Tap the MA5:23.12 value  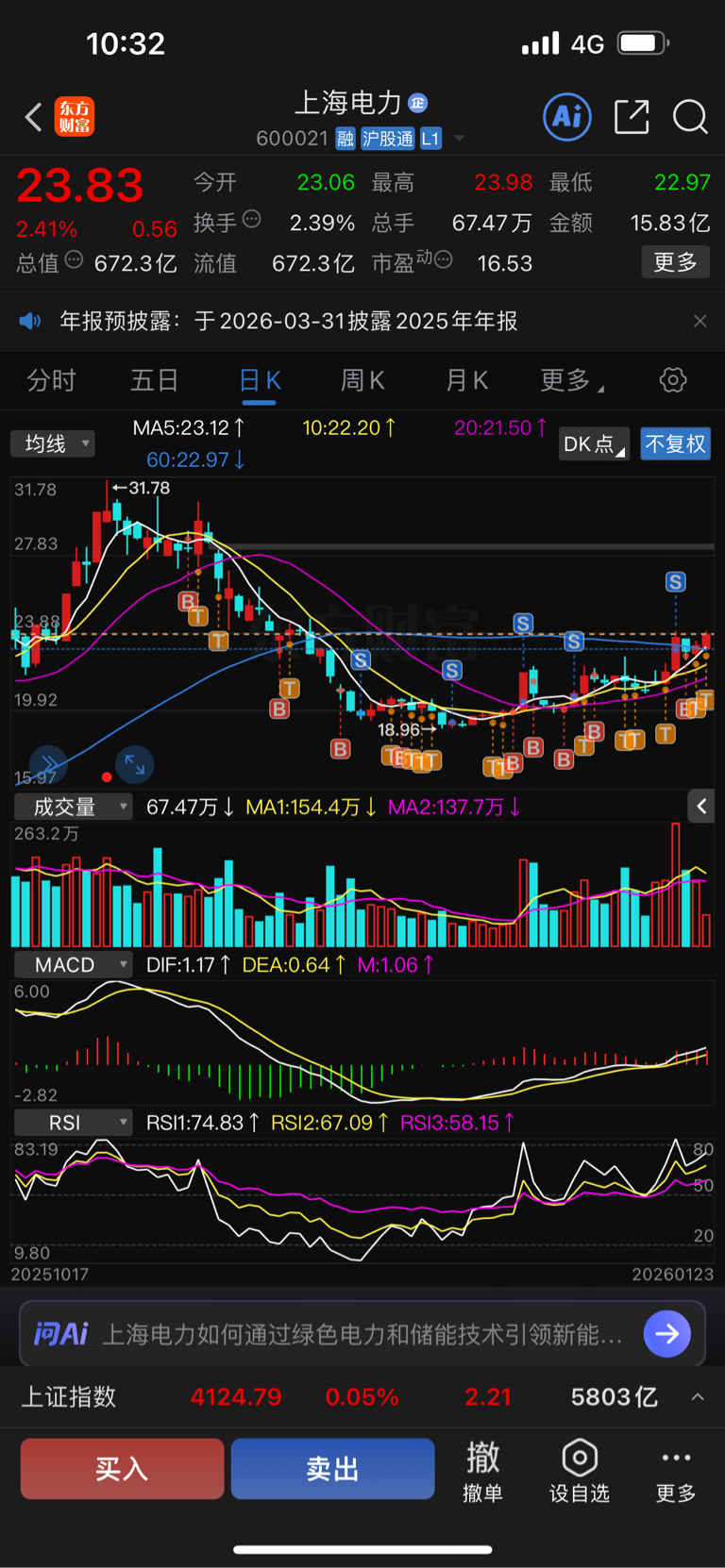pos(189,428)
